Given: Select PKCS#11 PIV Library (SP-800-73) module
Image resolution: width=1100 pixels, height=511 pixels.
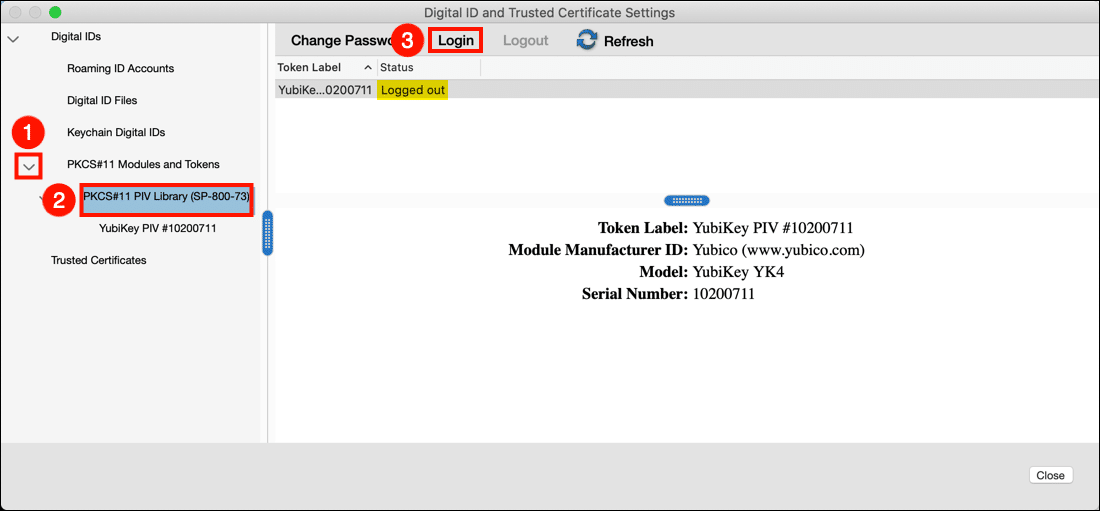Looking at the screenshot, I should (x=166, y=197).
